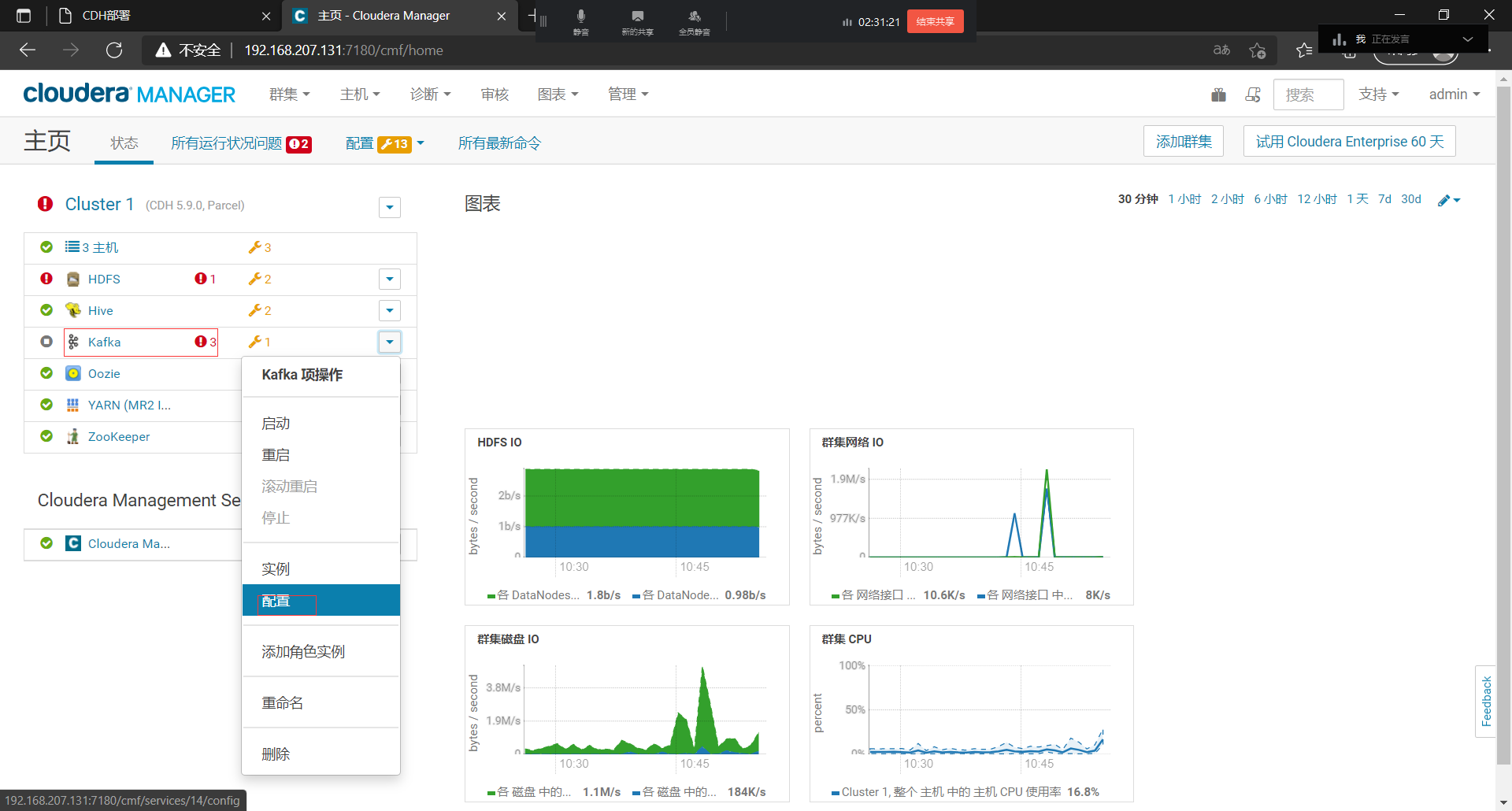Viewport: 1512px width, 811px height.
Task: Click the ZooKeeper service icon
Action: click(x=73, y=436)
